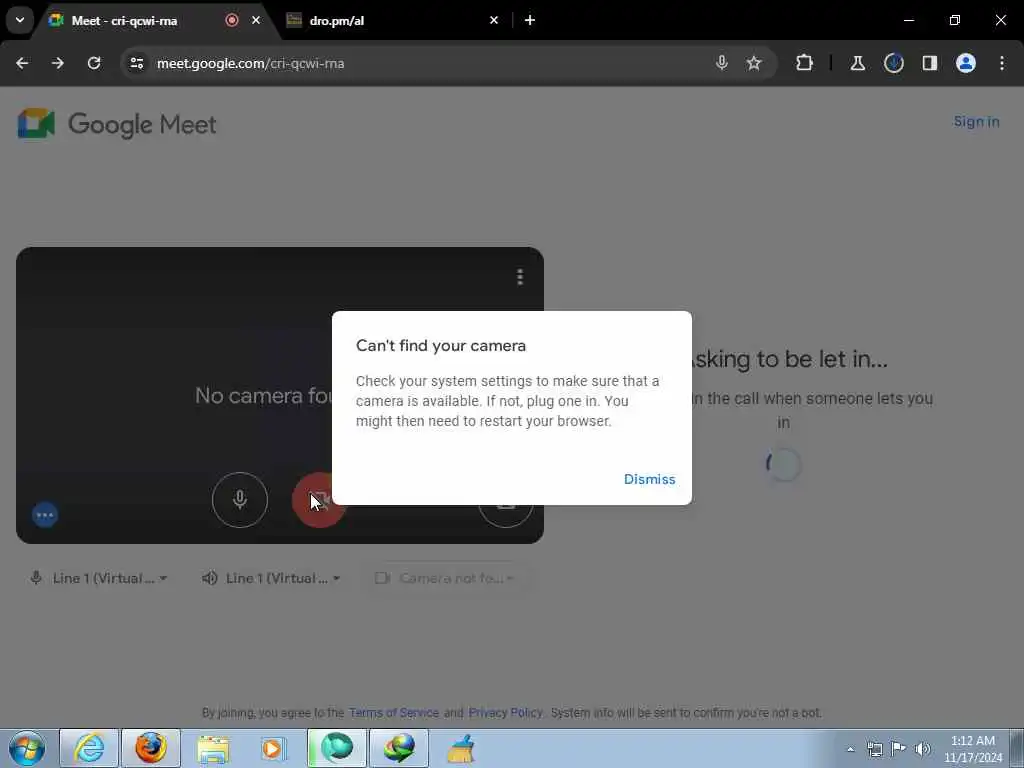This screenshot has height=768, width=1024.
Task: Close the Meet tab
Action: click(x=256, y=20)
